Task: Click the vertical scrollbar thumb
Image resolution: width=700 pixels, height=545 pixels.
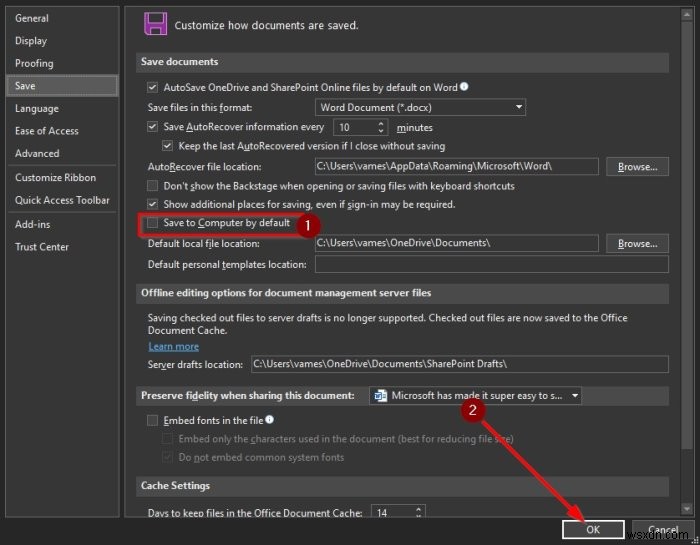Action: (687, 235)
